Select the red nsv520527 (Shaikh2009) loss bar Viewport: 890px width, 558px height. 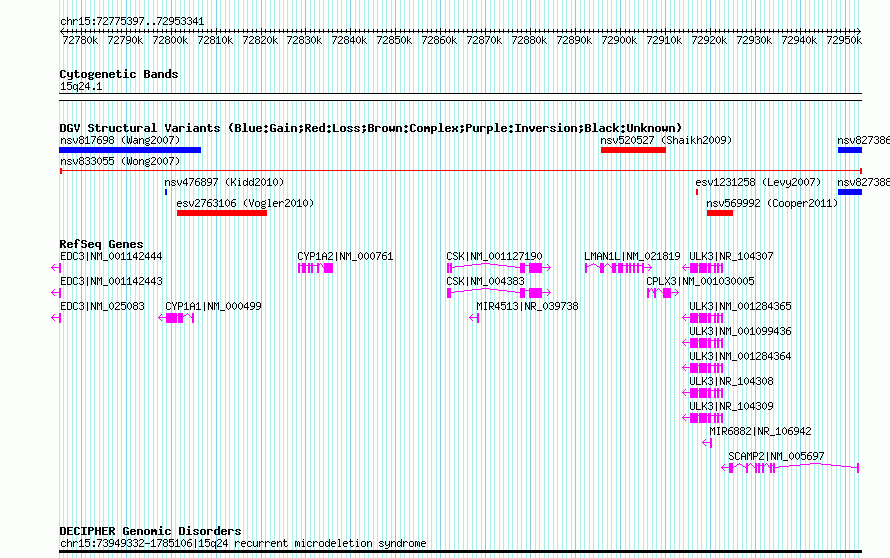633,150
